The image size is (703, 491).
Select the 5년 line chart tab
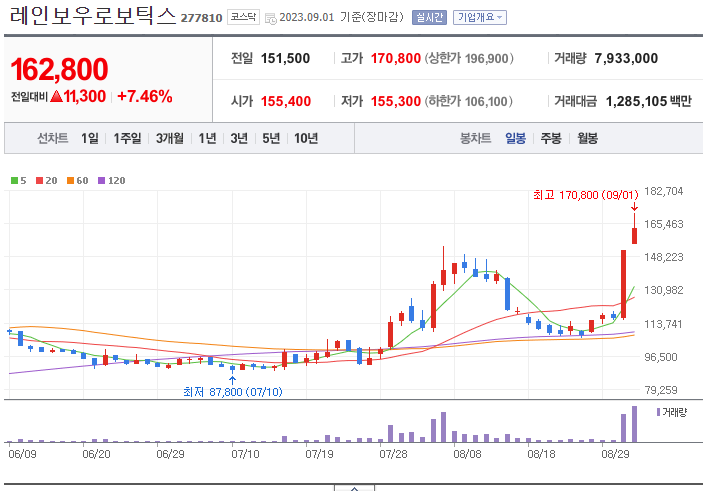[271, 138]
